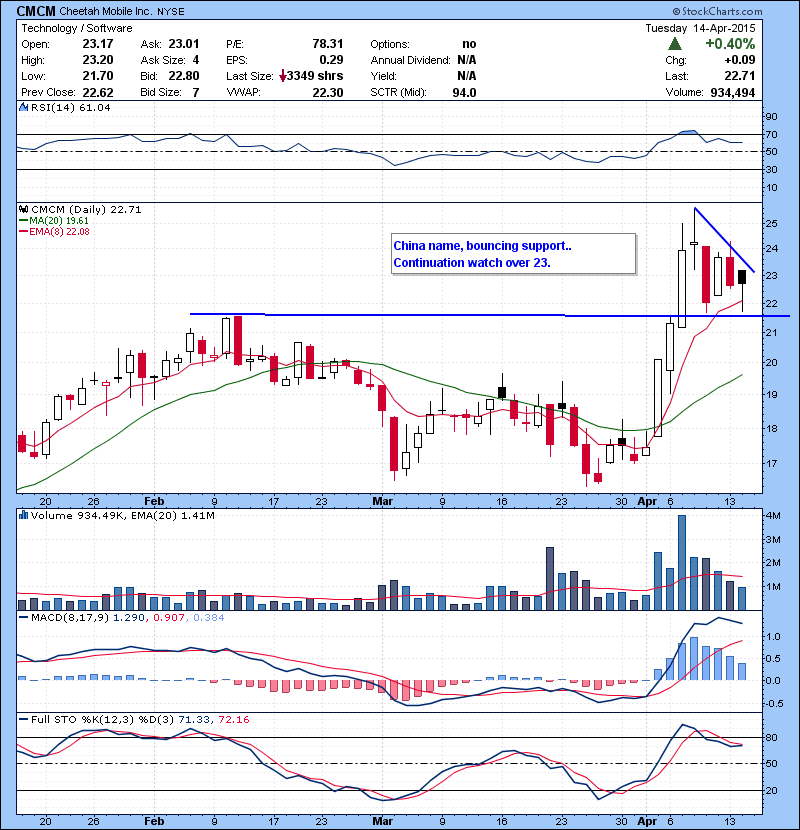
Task: Click the descending blue trendline at chart top
Action: (724, 240)
